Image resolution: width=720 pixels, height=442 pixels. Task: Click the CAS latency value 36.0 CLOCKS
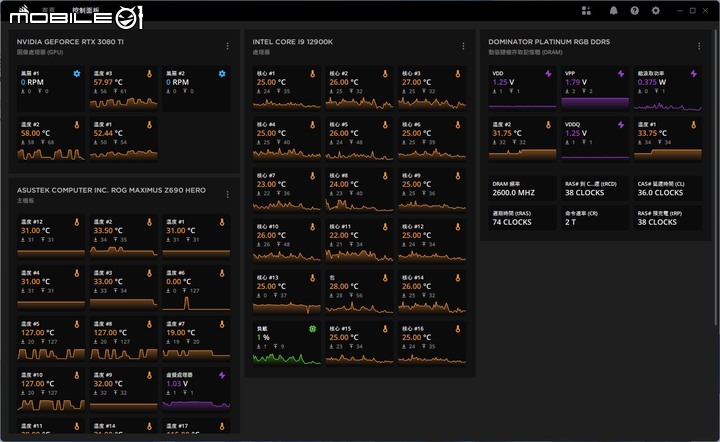click(660, 193)
